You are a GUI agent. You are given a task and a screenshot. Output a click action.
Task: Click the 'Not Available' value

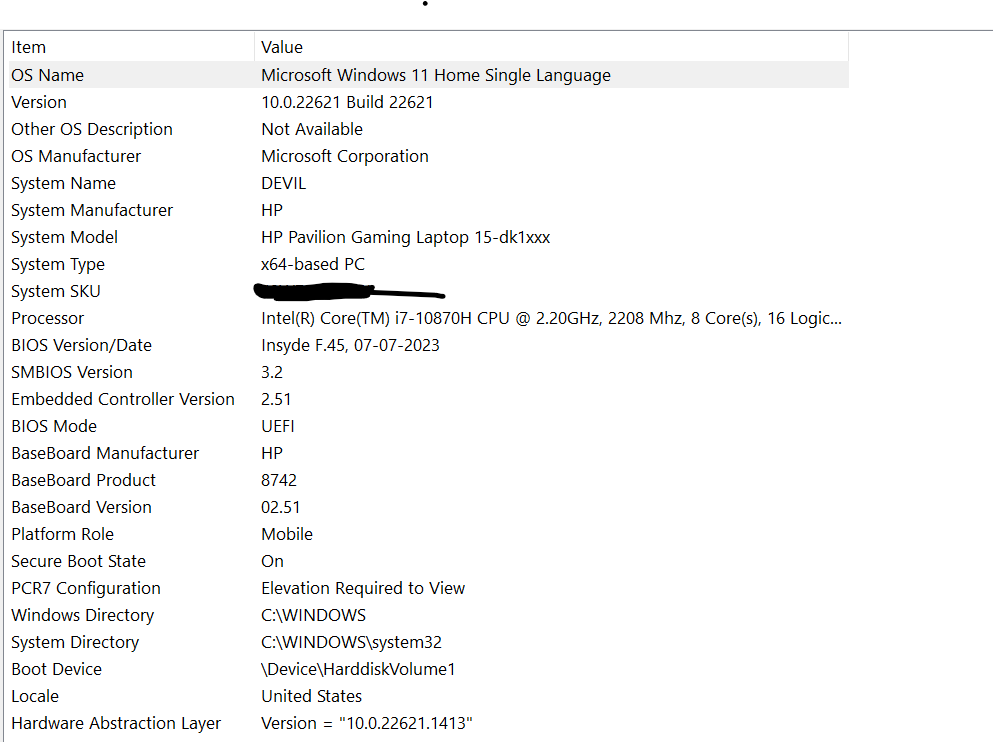(x=312, y=129)
